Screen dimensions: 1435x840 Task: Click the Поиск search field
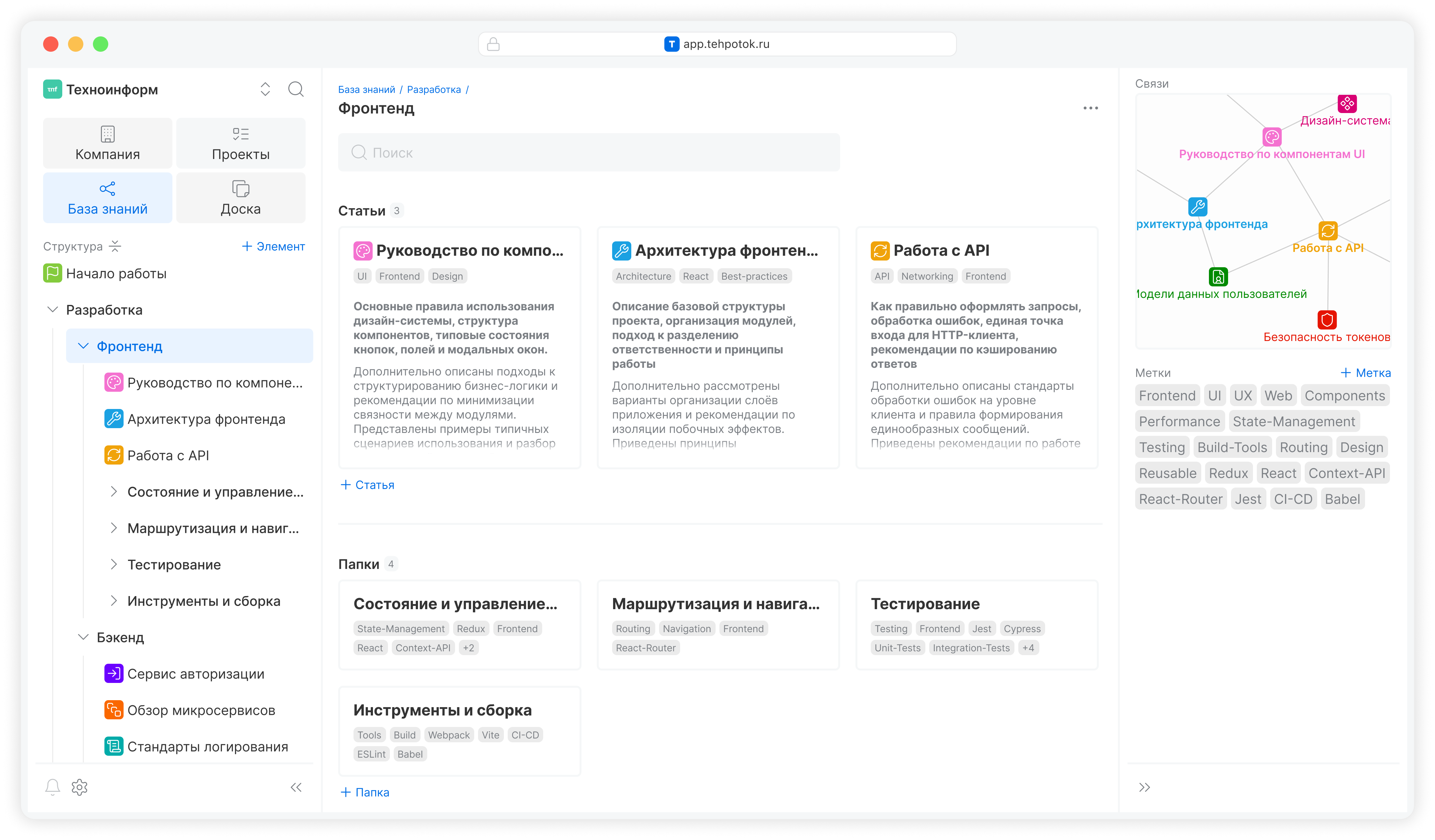588,153
